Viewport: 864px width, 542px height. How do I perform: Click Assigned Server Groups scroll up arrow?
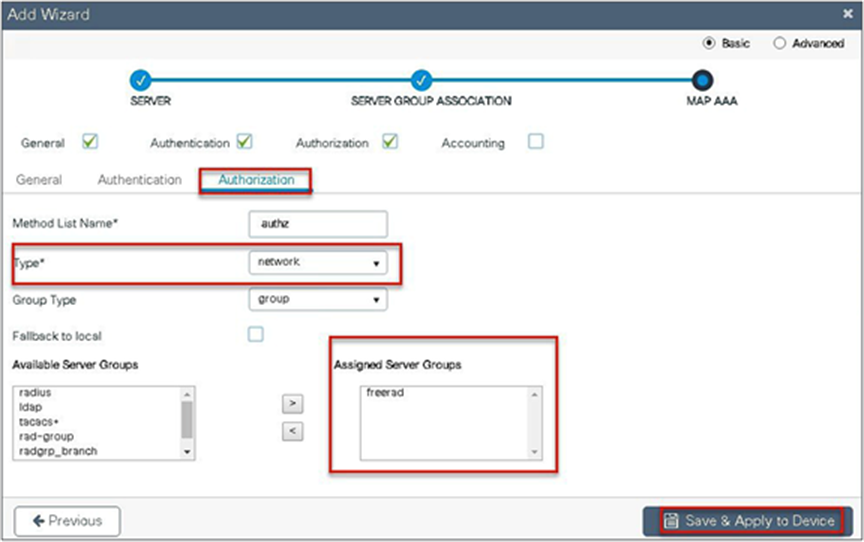[534, 394]
